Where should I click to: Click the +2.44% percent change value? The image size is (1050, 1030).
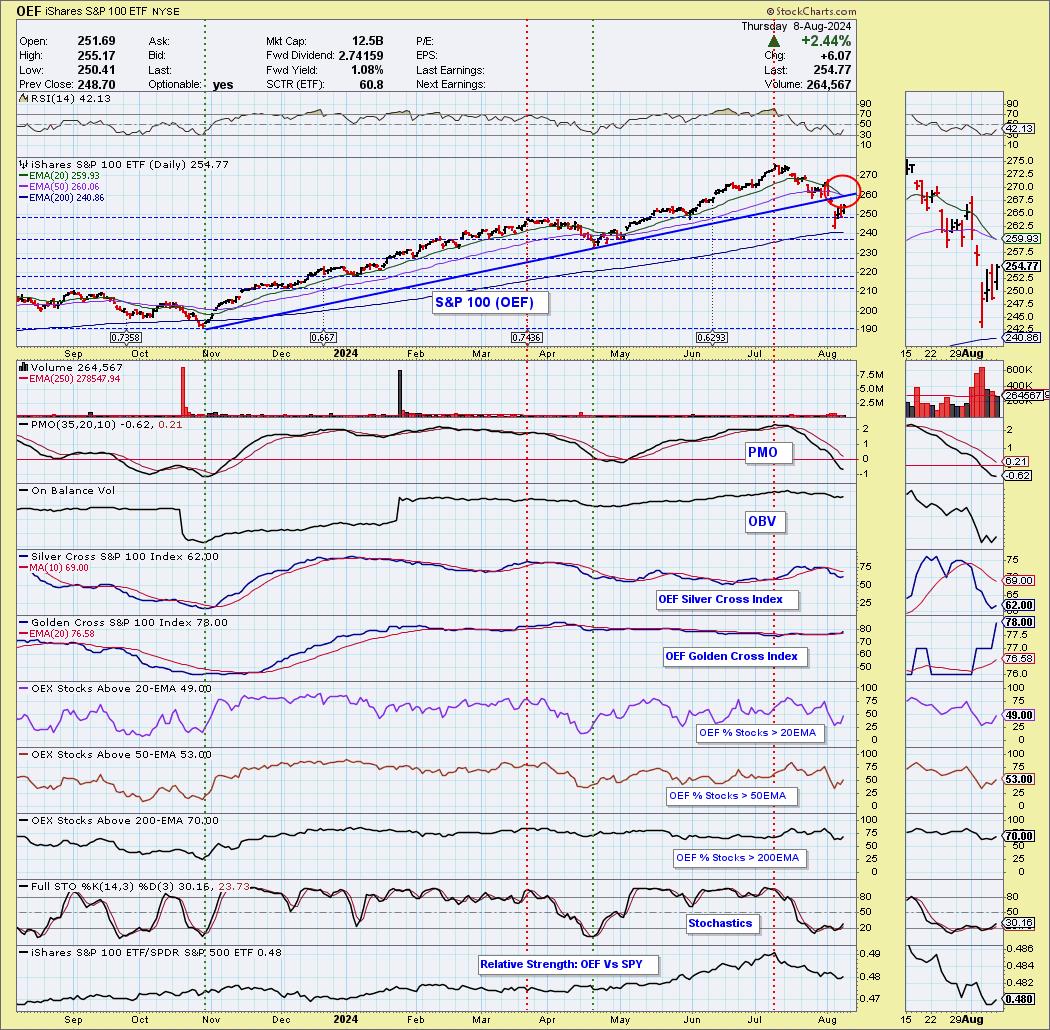point(826,41)
